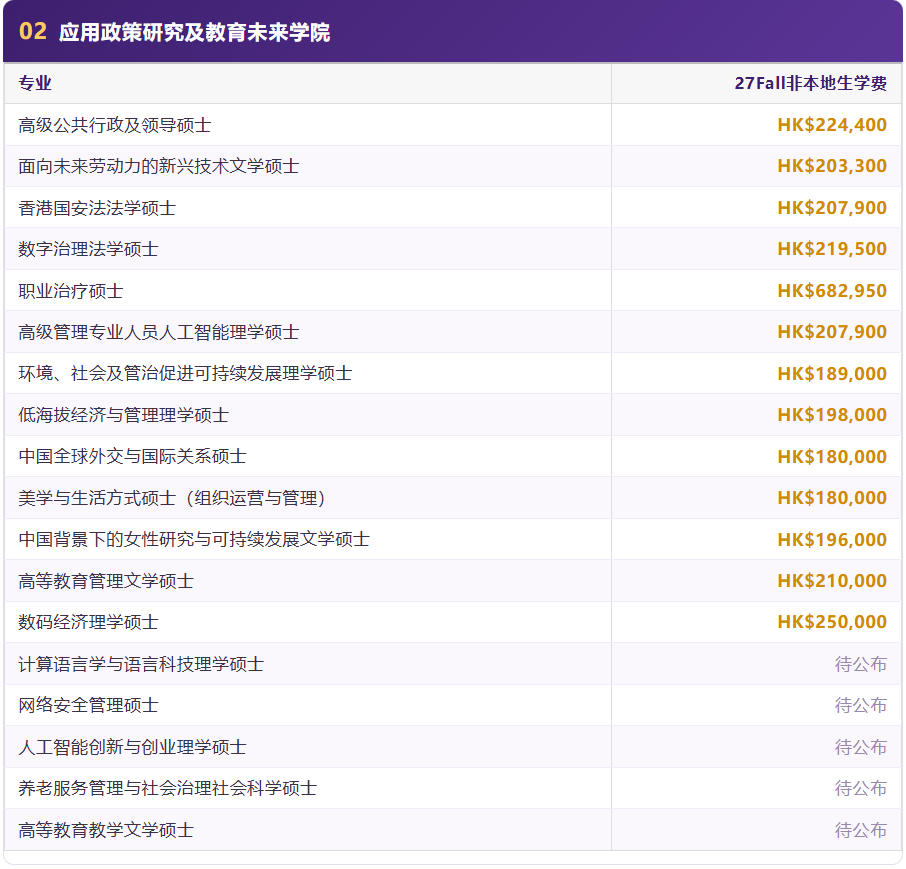This screenshot has height=869, width=906.
Task: Click the fee HK$219,500
Action: point(832,249)
